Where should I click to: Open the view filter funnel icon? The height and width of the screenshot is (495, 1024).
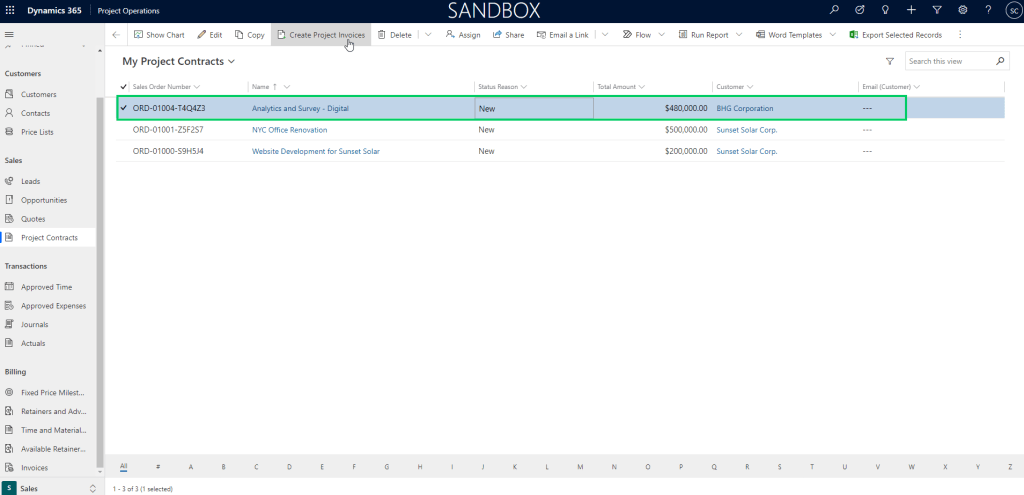pos(890,62)
